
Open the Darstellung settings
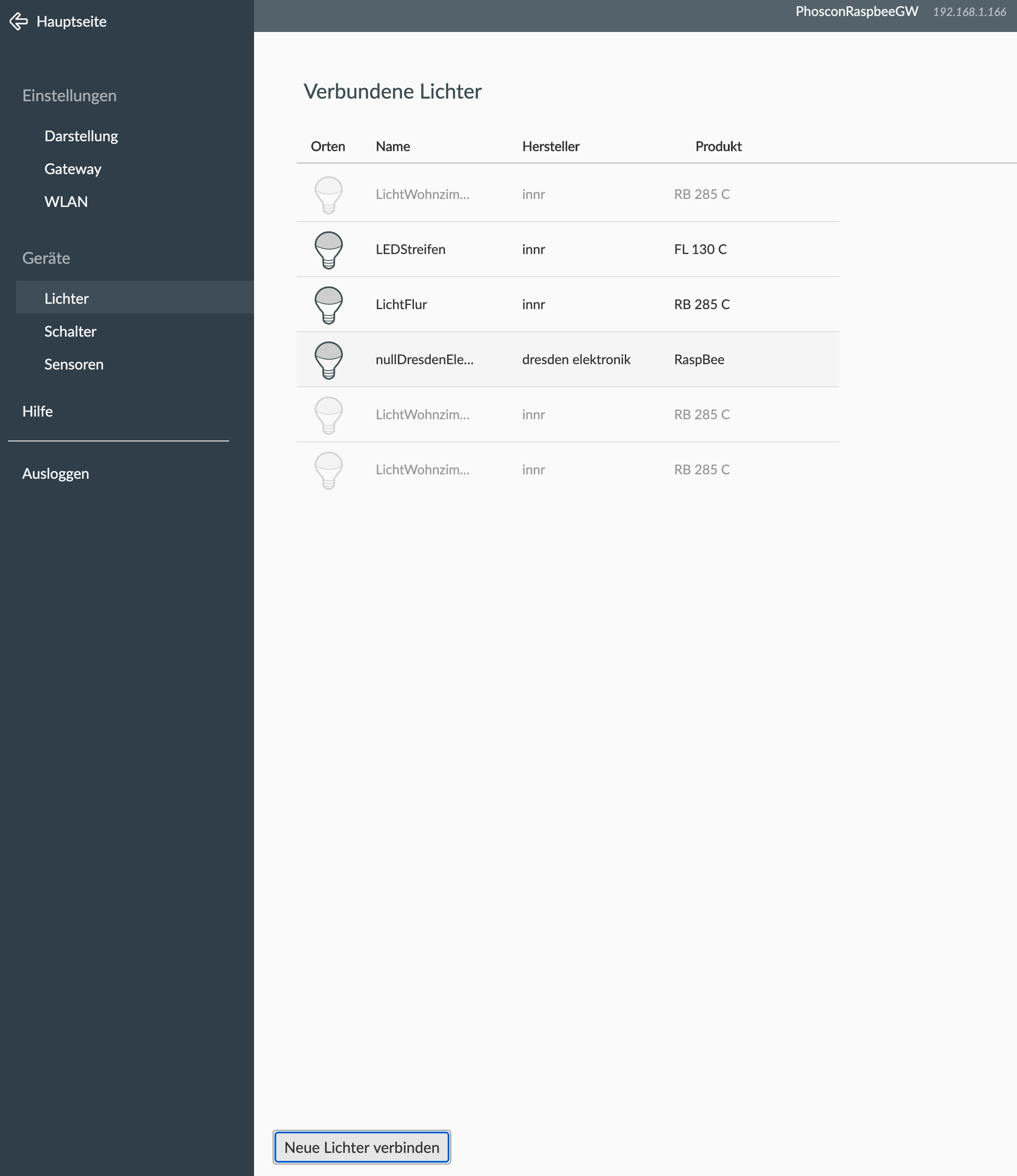click(81, 136)
